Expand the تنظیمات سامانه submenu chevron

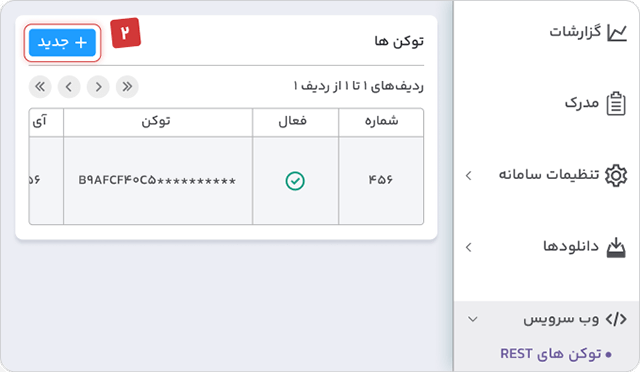[x=469, y=176]
